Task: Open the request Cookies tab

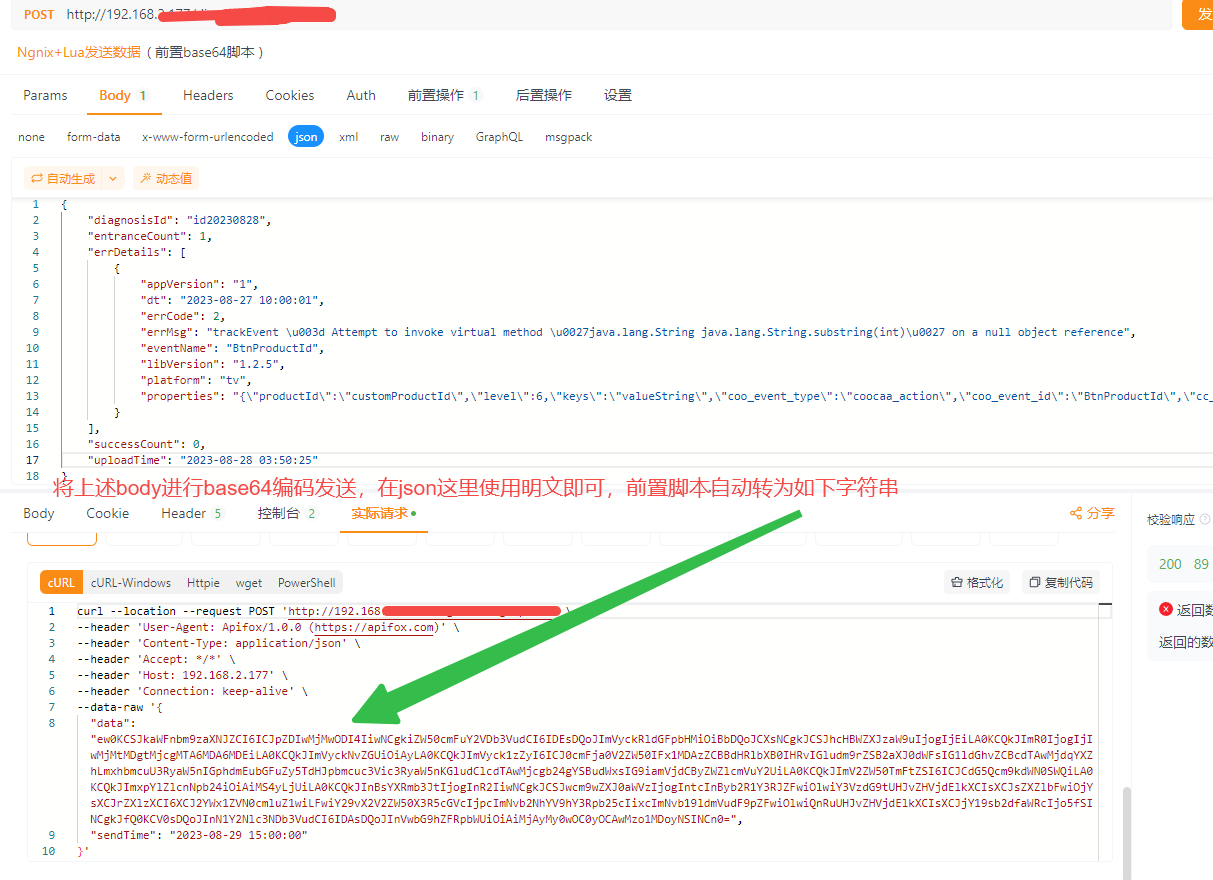Action: pos(290,95)
